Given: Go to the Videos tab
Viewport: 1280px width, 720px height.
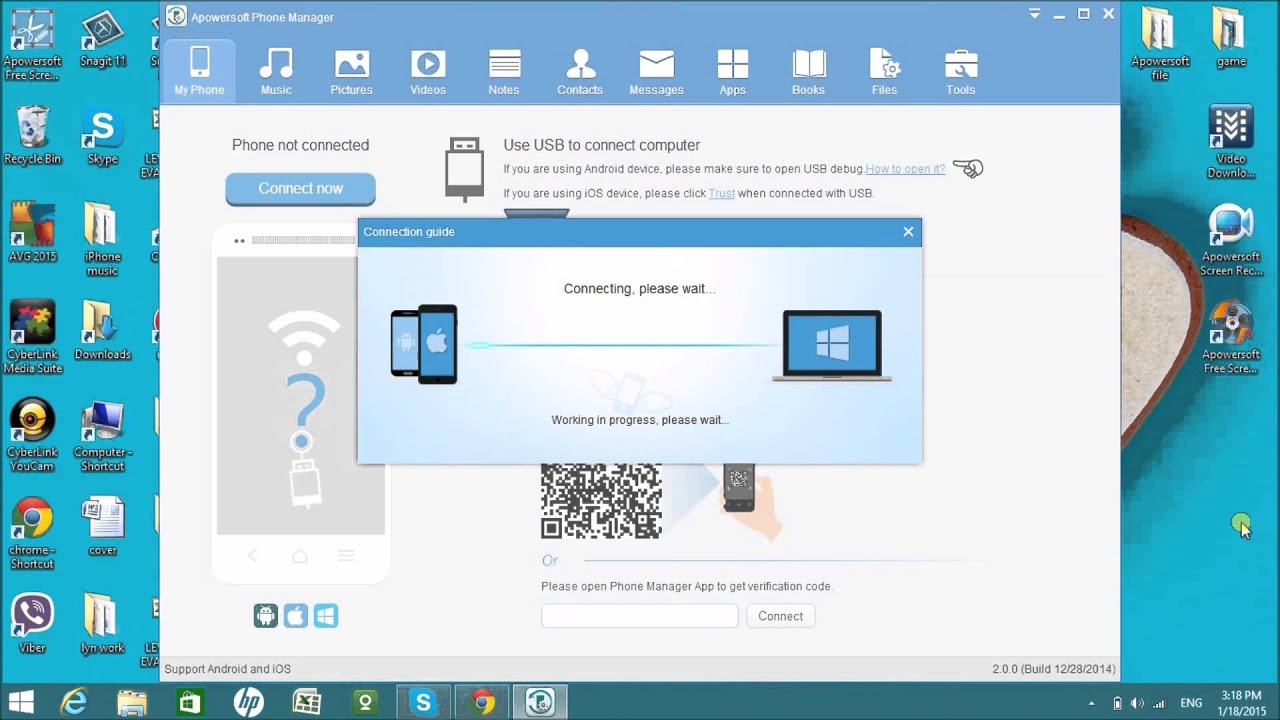Looking at the screenshot, I should tap(428, 70).
